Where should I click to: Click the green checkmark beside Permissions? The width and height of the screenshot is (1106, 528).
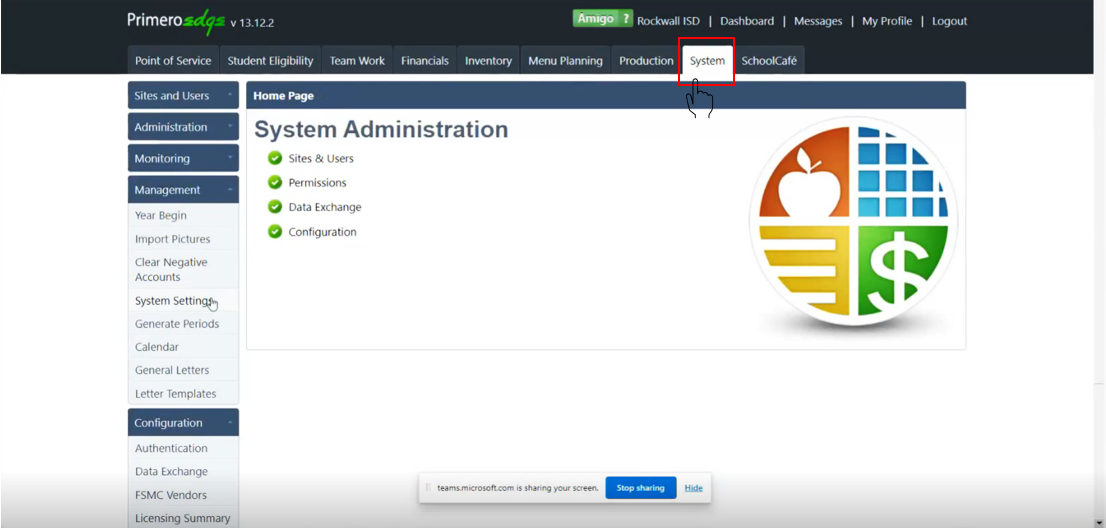click(275, 183)
